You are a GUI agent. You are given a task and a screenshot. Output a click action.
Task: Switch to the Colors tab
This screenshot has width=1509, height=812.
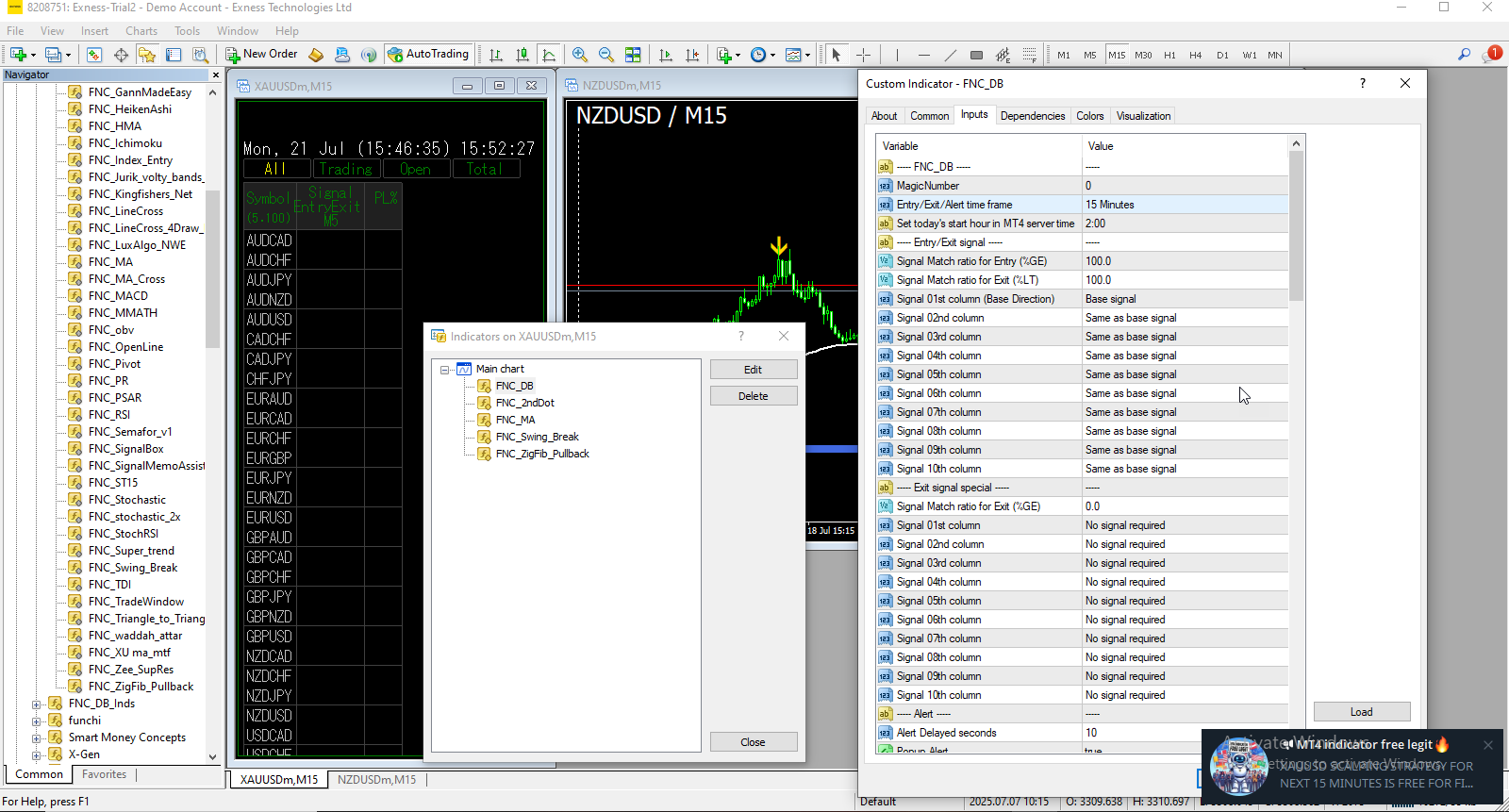[x=1089, y=116]
